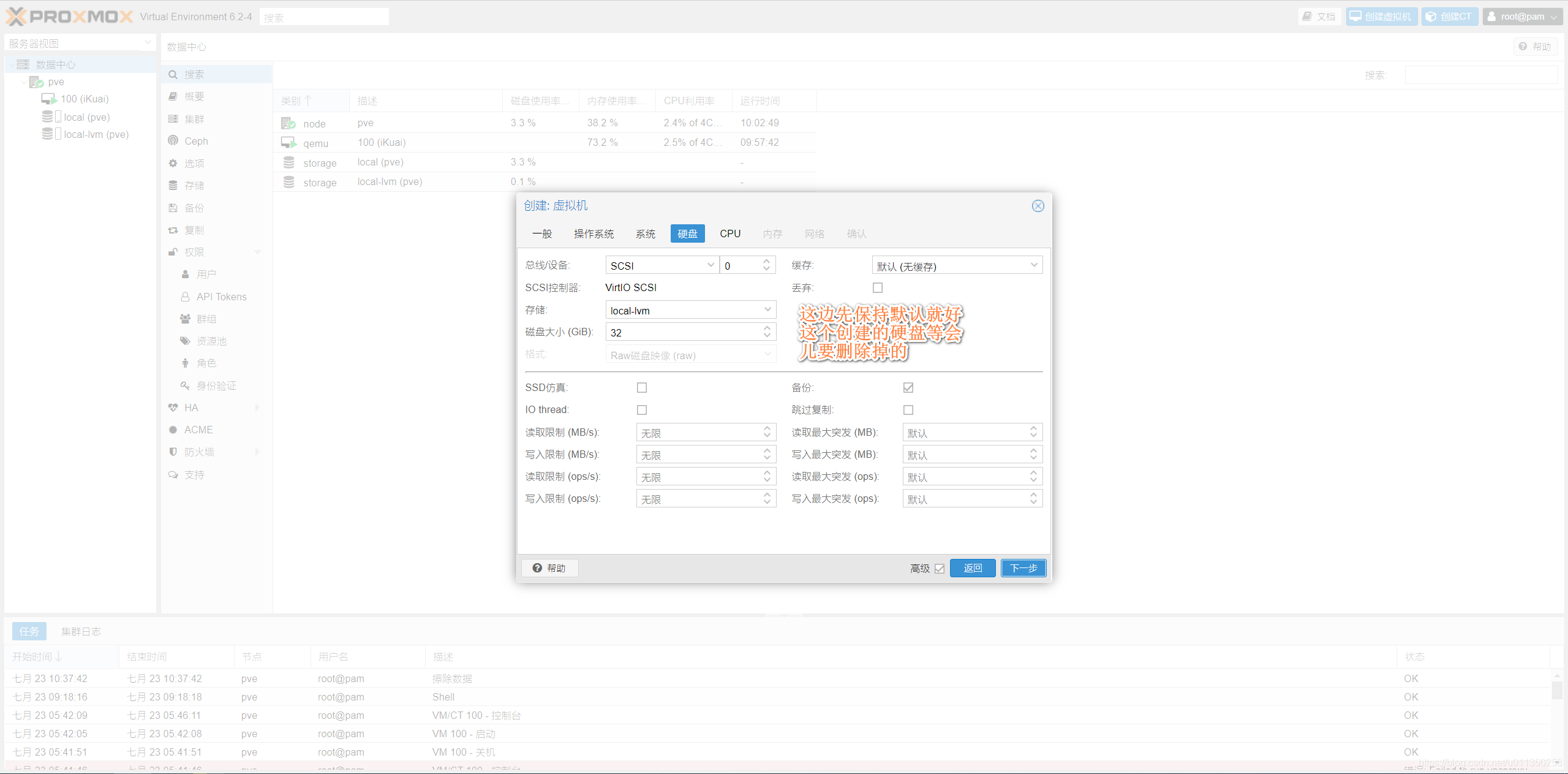The width and height of the screenshot is (1568, 774).
Task: Click the Ceph icon in sidebar
Action: pos(173,141)
